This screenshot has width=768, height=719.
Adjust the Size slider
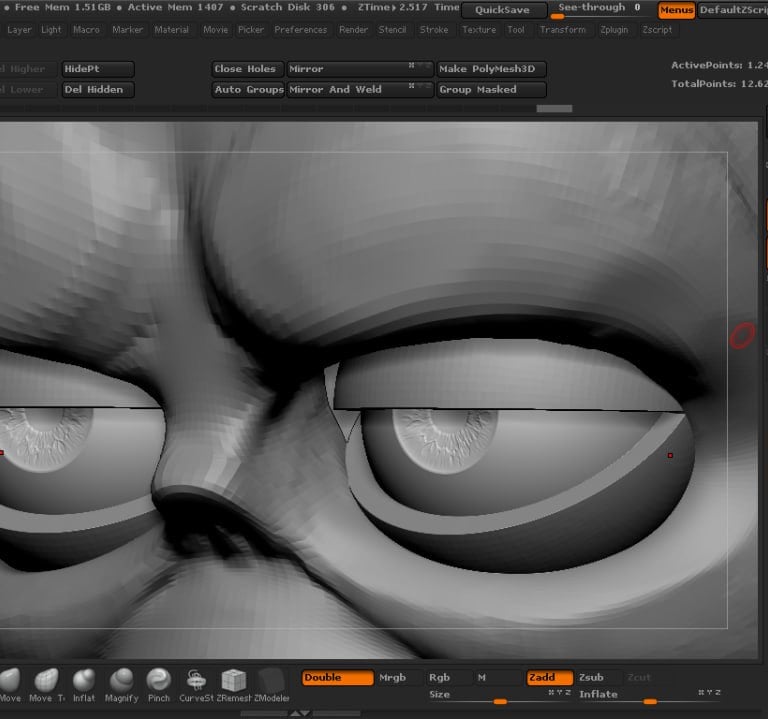[x=500, y=697]
